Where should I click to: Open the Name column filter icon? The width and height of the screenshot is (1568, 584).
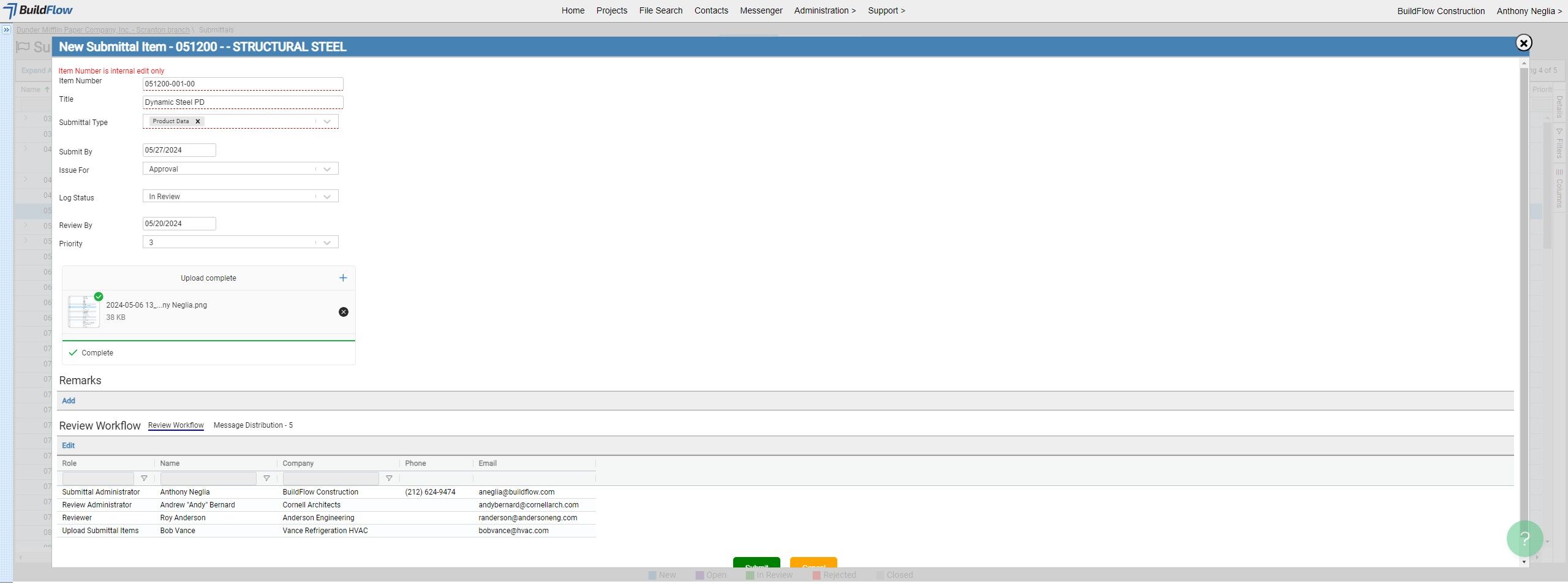tap(266, 479)
